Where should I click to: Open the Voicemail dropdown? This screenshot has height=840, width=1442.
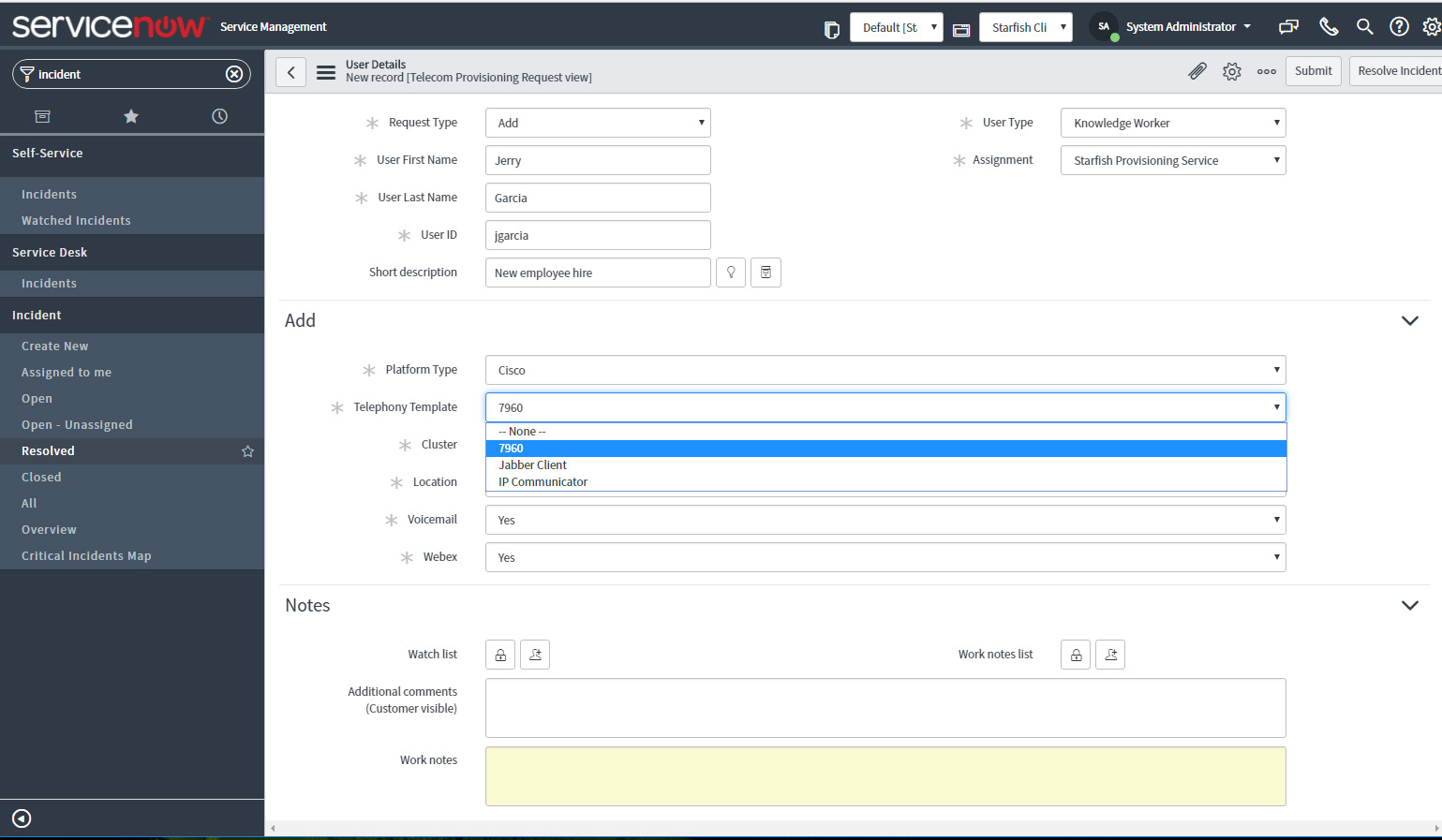(885, 520)
